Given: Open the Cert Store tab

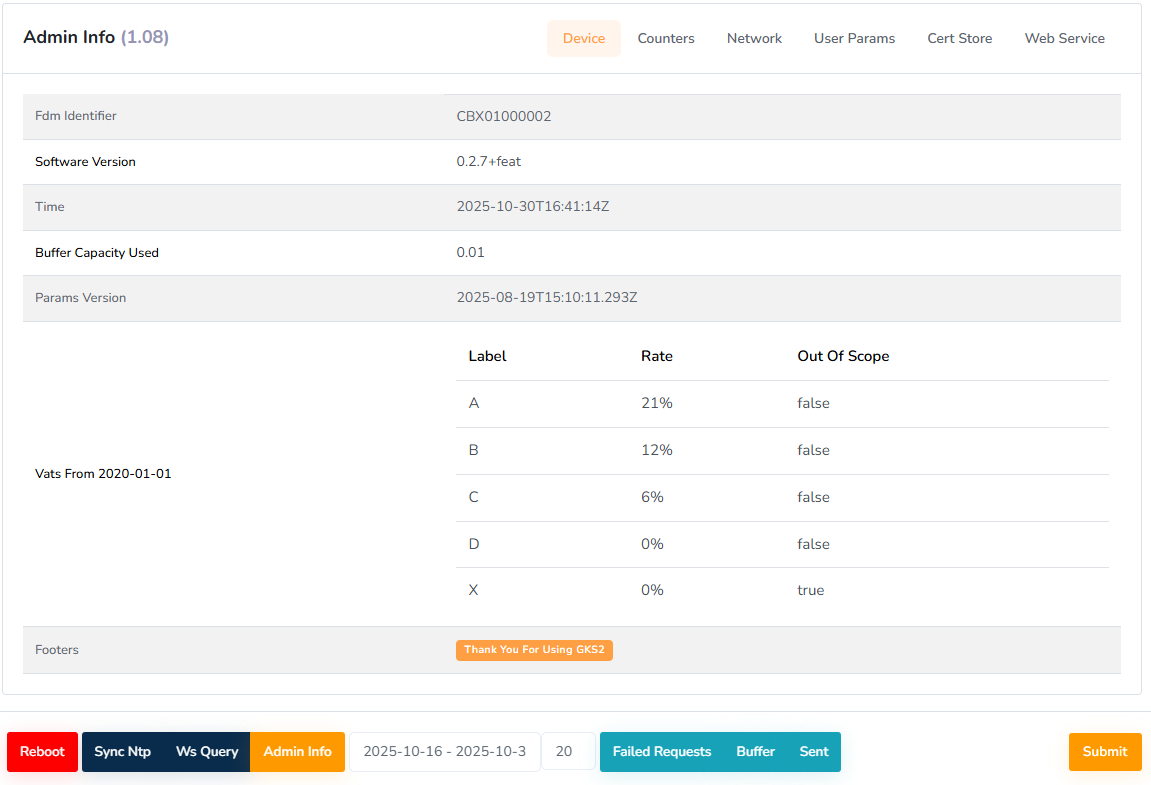Looking at the screenshot, I should click(959, 38).
